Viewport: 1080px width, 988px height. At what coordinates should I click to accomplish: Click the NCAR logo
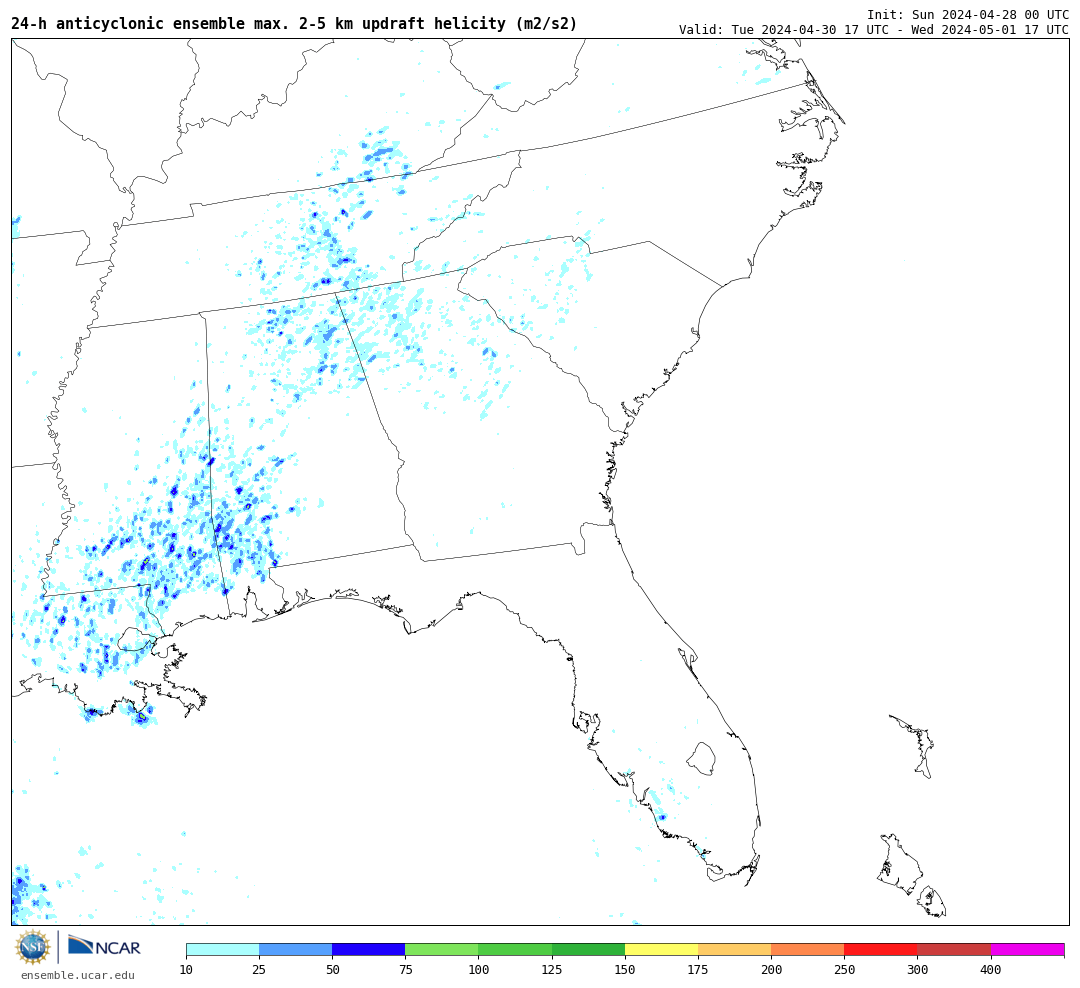tap(104, 945)
